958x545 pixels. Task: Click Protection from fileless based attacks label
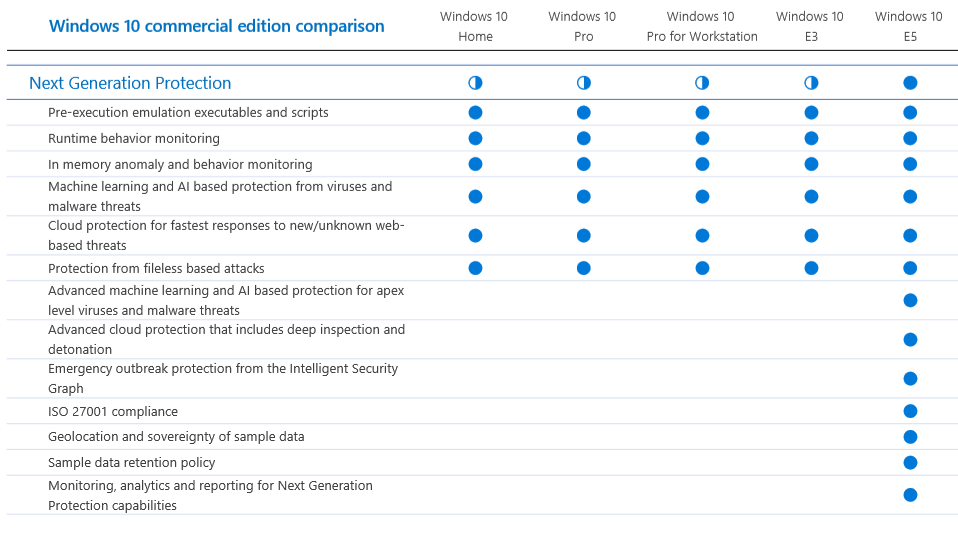click(x=156, y=268)
